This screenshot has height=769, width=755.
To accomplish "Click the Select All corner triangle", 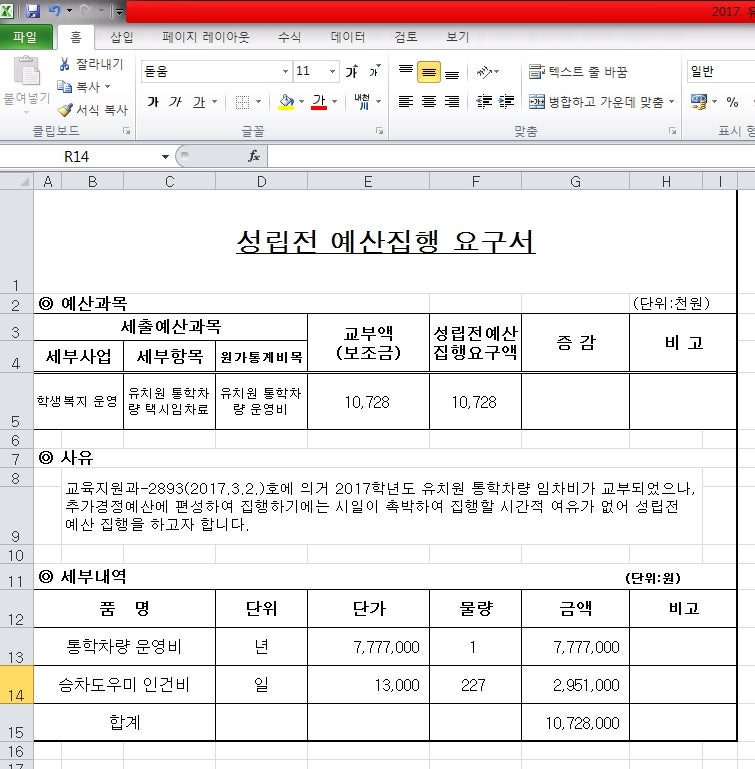I will point(17,181).
